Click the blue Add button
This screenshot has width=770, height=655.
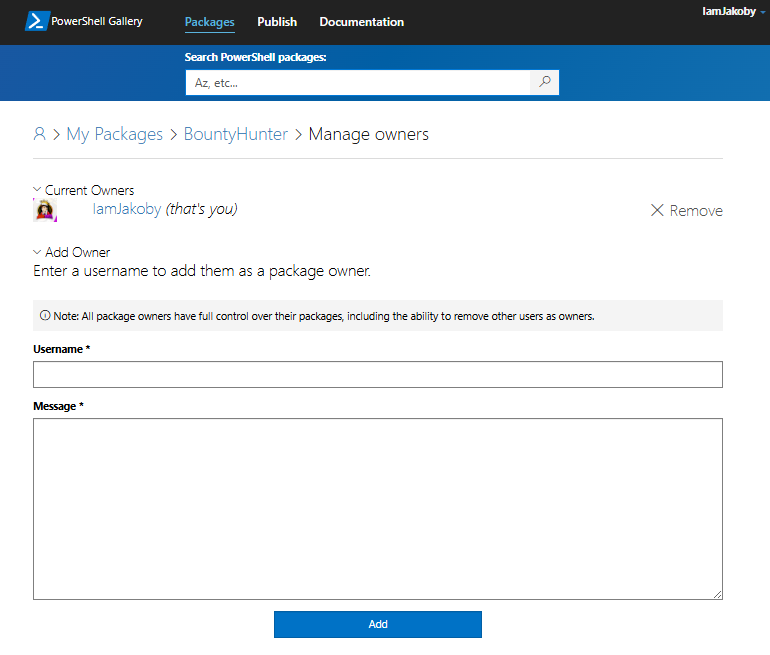coord(378,624)
